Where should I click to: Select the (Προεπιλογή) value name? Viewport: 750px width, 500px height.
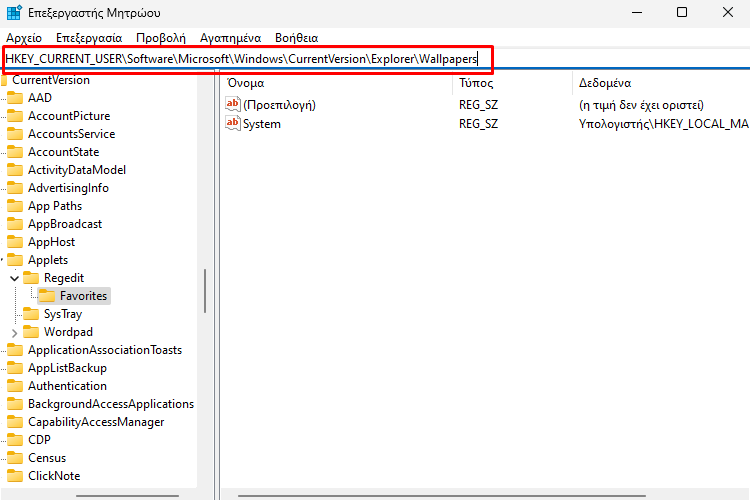(279, 105)
